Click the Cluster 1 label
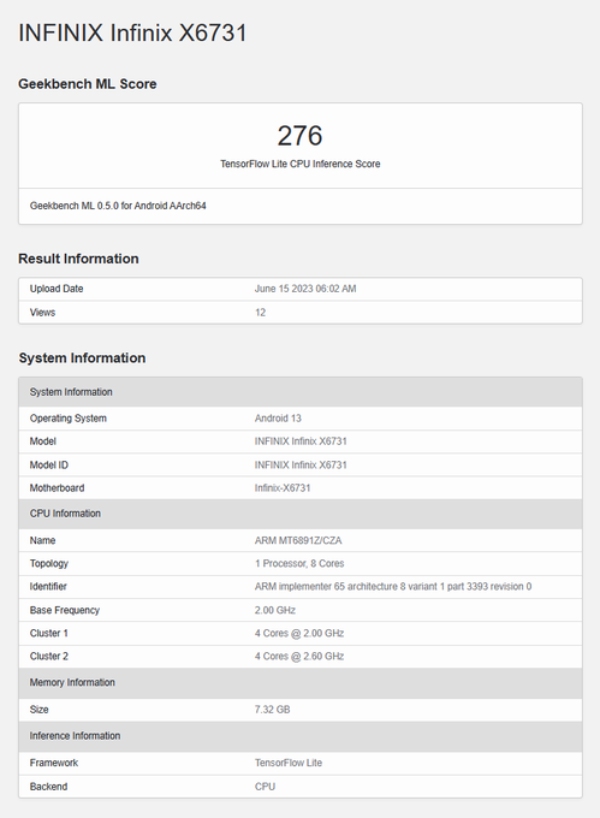This screenshot has width=600, height=818. pyautogui.click(x=49, y=633)
